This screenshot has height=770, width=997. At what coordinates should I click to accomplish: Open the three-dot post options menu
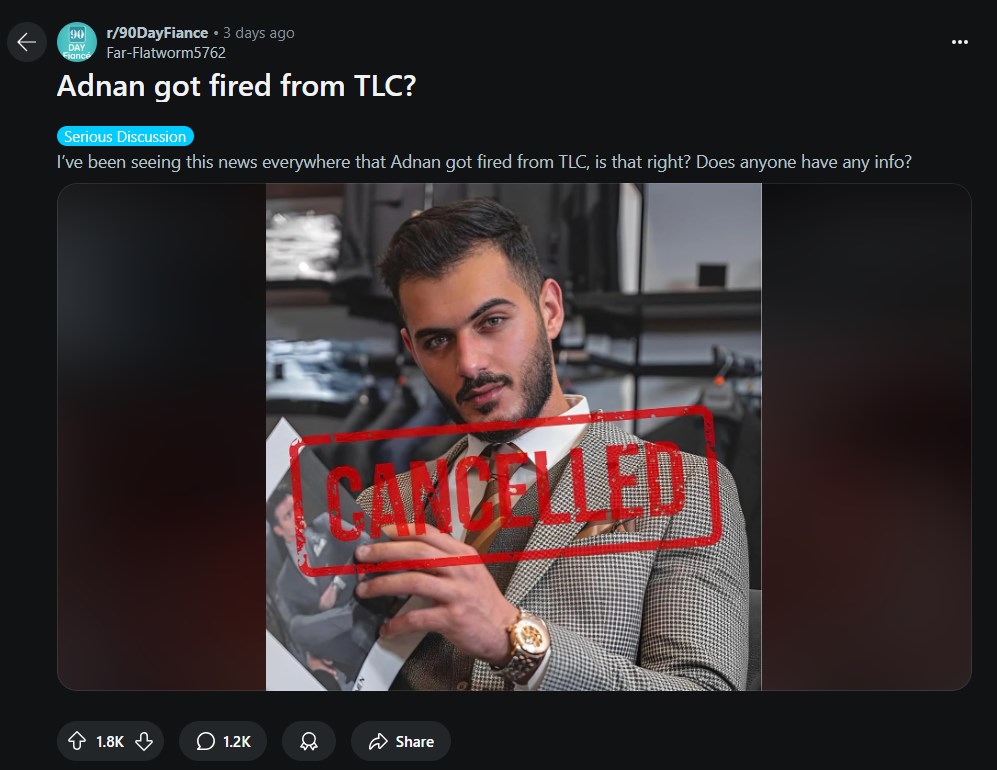click(959, 42)
